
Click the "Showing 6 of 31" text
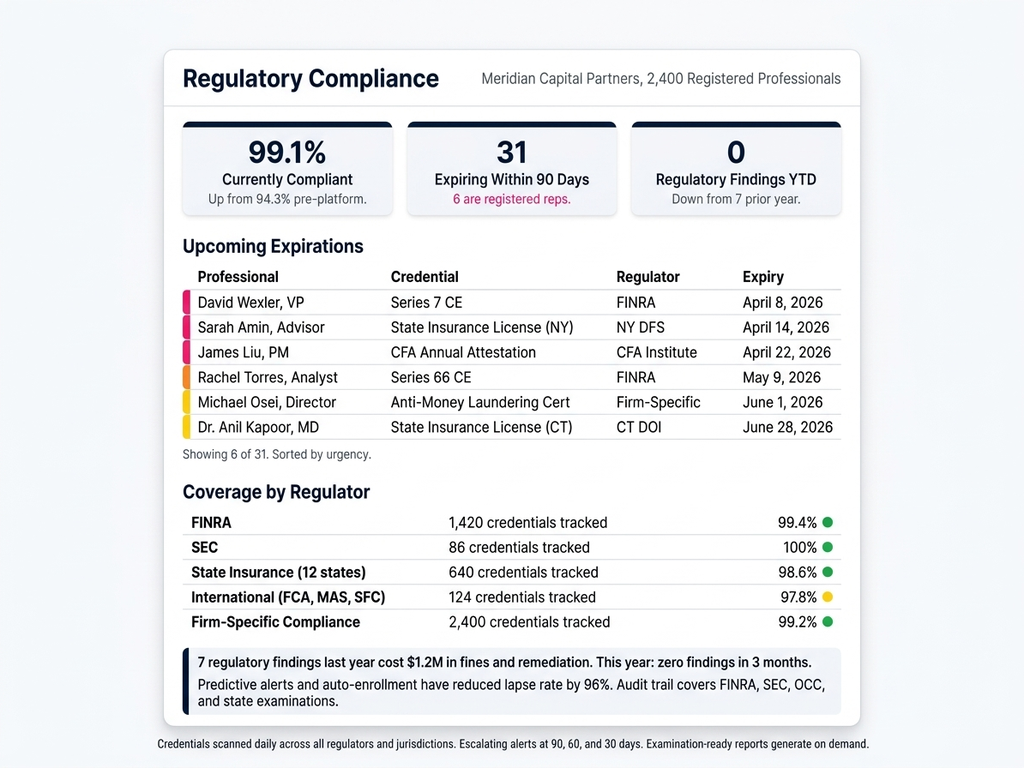point(276,454)
